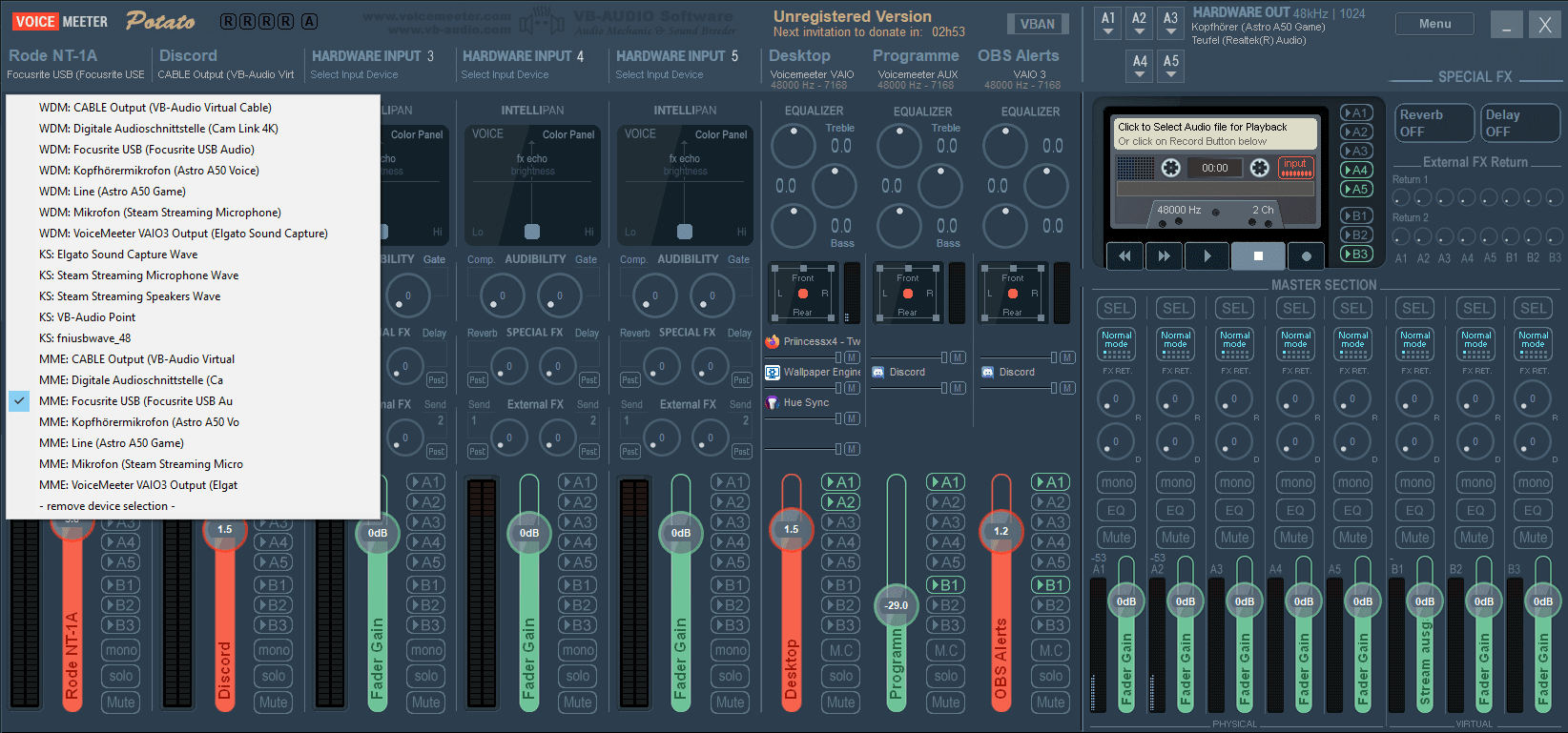Viewport: 1568px width, 733px height.
Task: Click the Hardware Input 5 Audibility Comp knob
Action: 655,295
